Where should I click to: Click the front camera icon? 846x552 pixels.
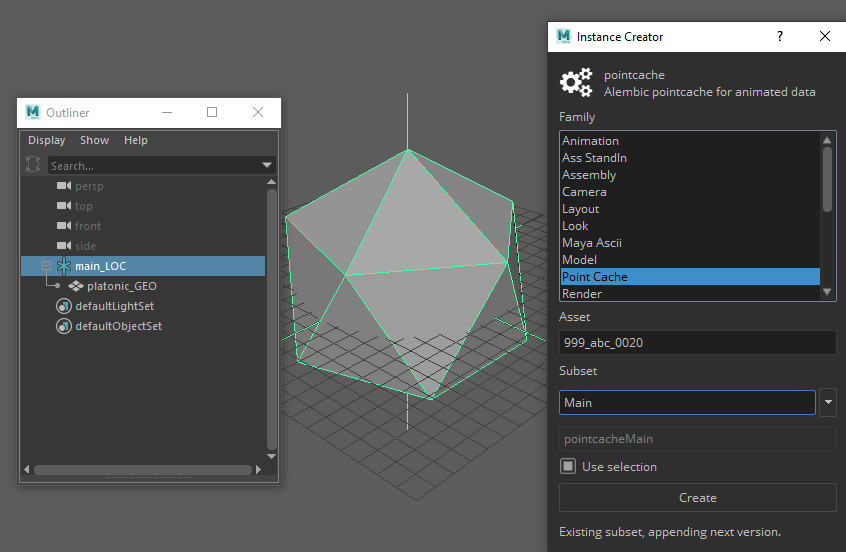pyautogui.click(x=64, y=226)
